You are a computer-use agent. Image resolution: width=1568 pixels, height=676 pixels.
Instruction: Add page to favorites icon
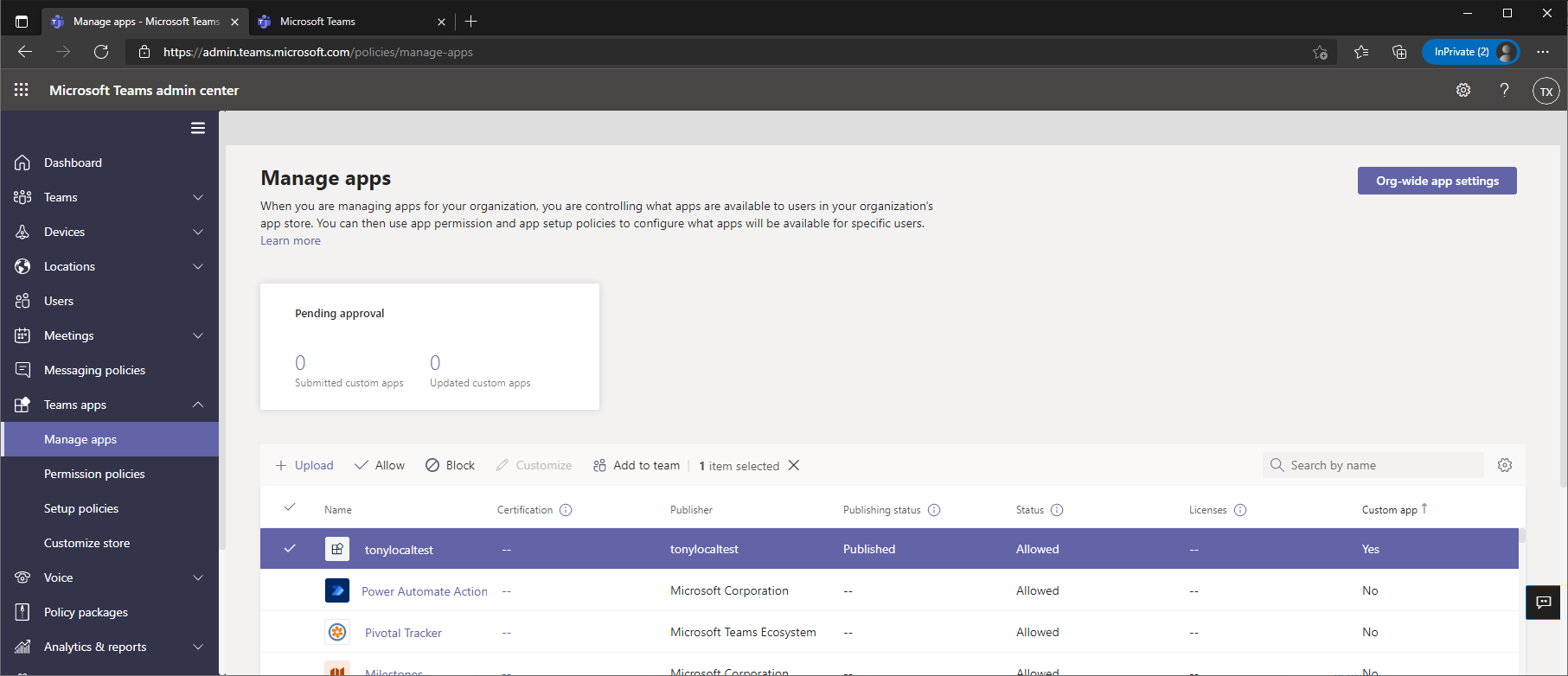pos(1320,52)
